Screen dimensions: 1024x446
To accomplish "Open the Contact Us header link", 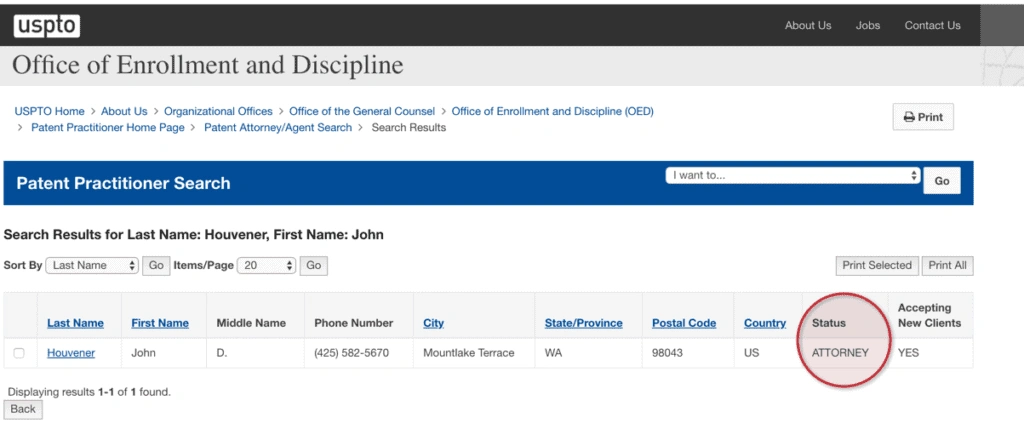I will (932, 25).
